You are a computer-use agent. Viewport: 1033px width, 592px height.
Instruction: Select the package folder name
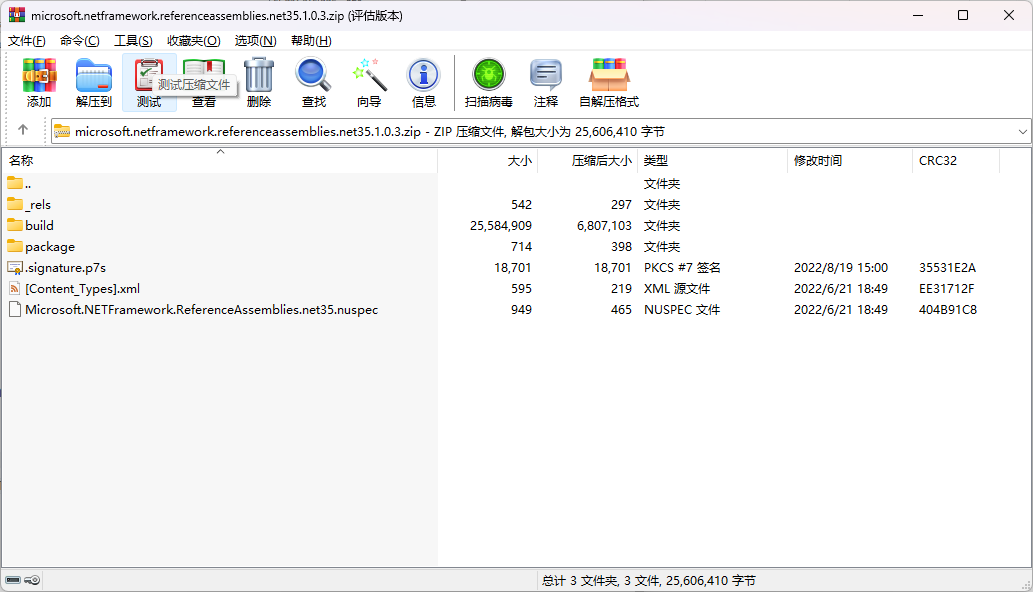[50, 247]
